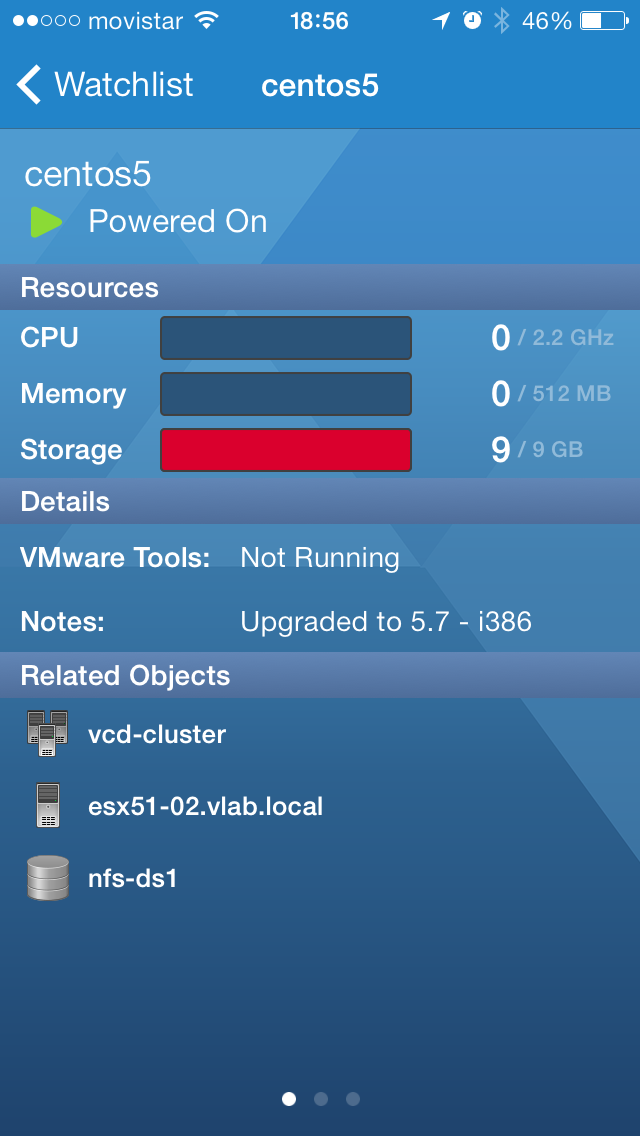Switch to the third page dot
640x1136 pixels.
[353, 1099]
